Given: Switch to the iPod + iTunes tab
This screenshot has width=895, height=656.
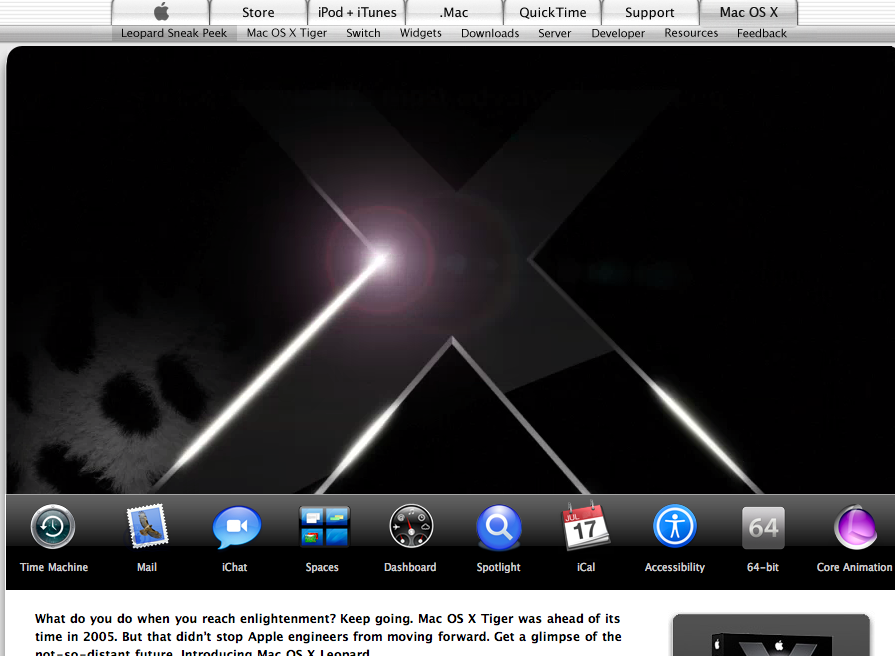Looking at the screenshot, I should [x=357, y=12].
